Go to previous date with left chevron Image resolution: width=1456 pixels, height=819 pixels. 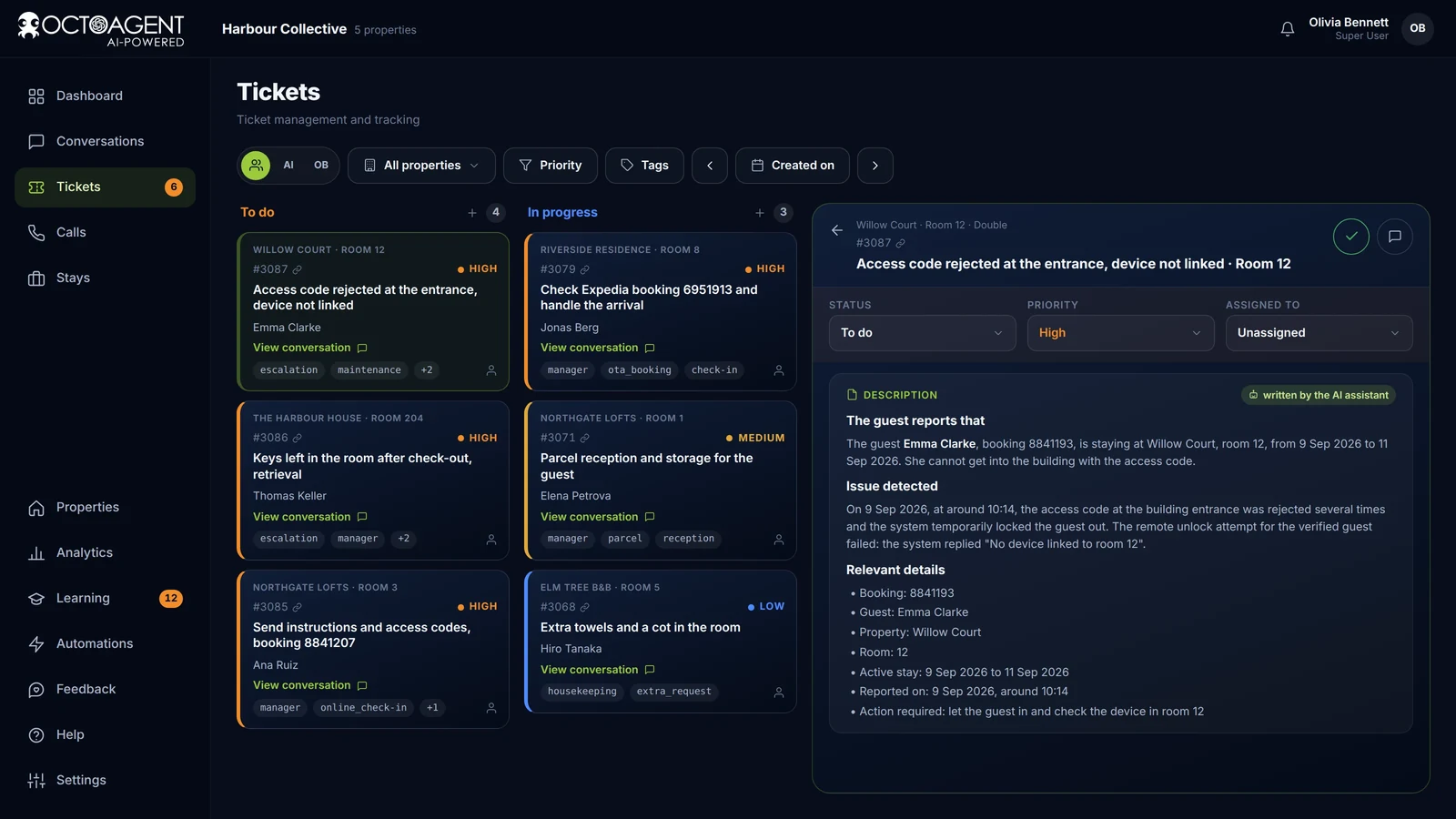(x=710, y=166)
